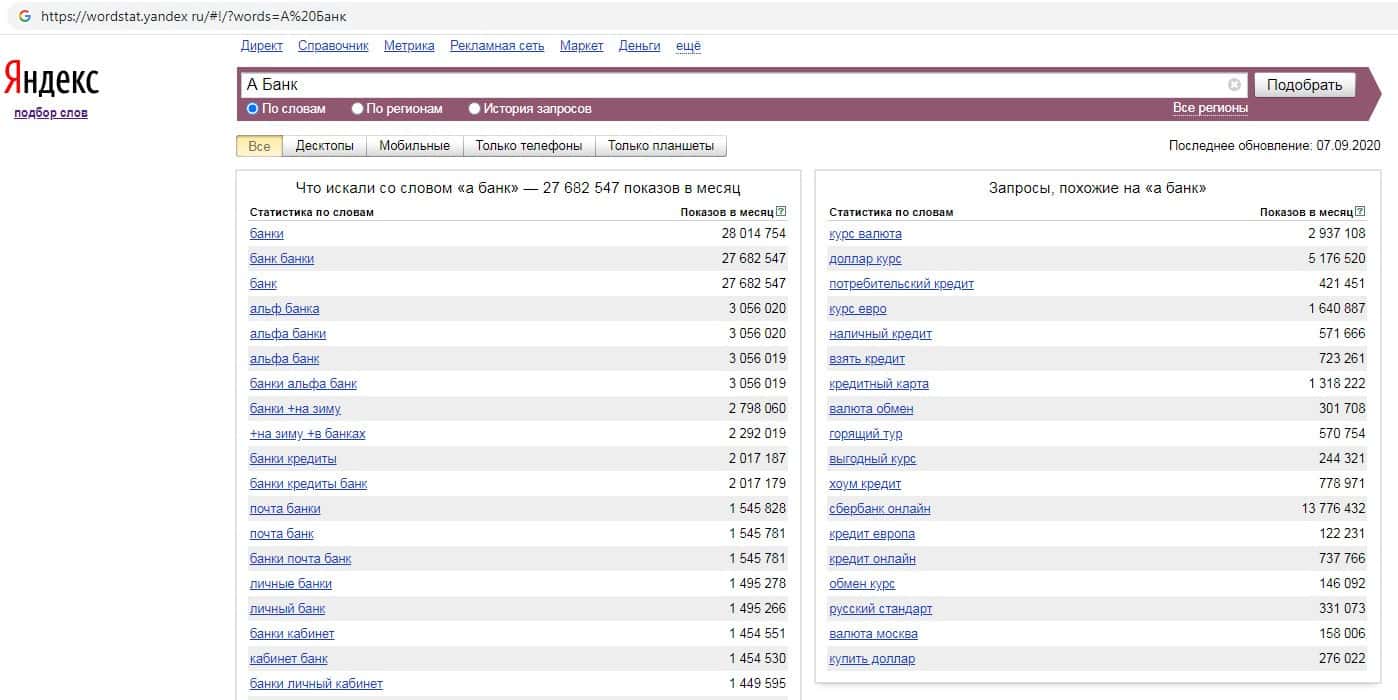Click the Google site icon in address bar
Image resolution: width=1398 pixels, height=700 pixels.
click(x=24, y=16)
